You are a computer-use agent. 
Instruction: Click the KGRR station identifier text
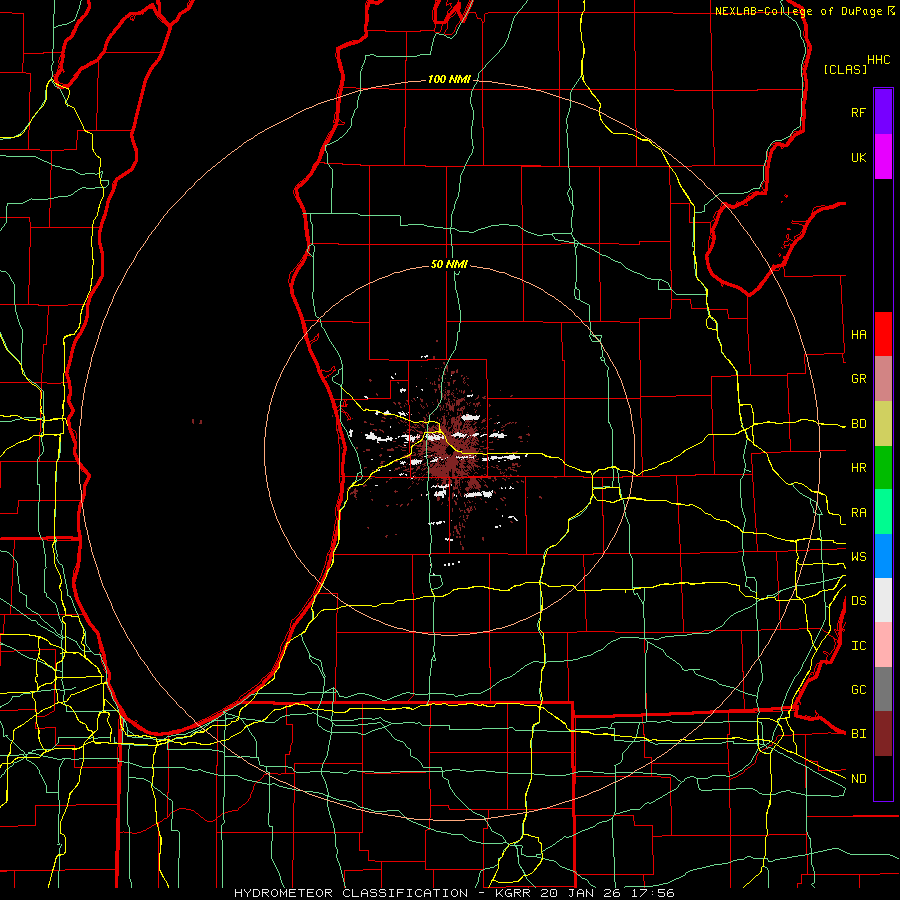point(513,893)
